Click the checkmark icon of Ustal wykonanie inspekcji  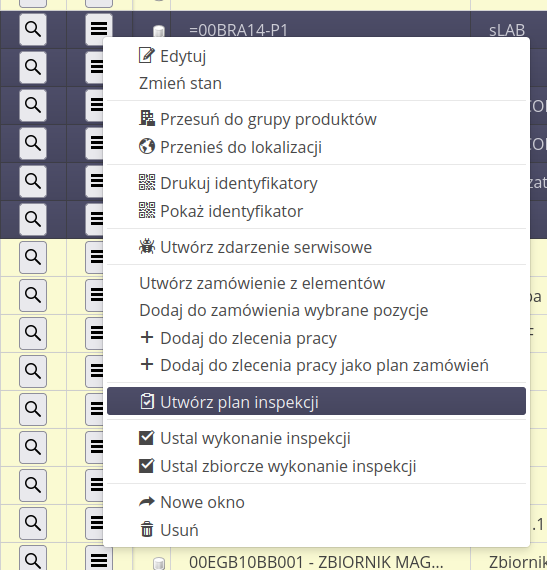coord(146,438)
